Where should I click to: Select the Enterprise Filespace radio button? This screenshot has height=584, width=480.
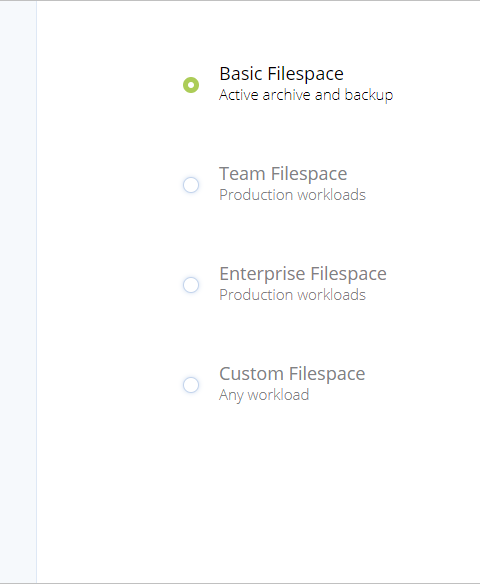tap(191, 285)
